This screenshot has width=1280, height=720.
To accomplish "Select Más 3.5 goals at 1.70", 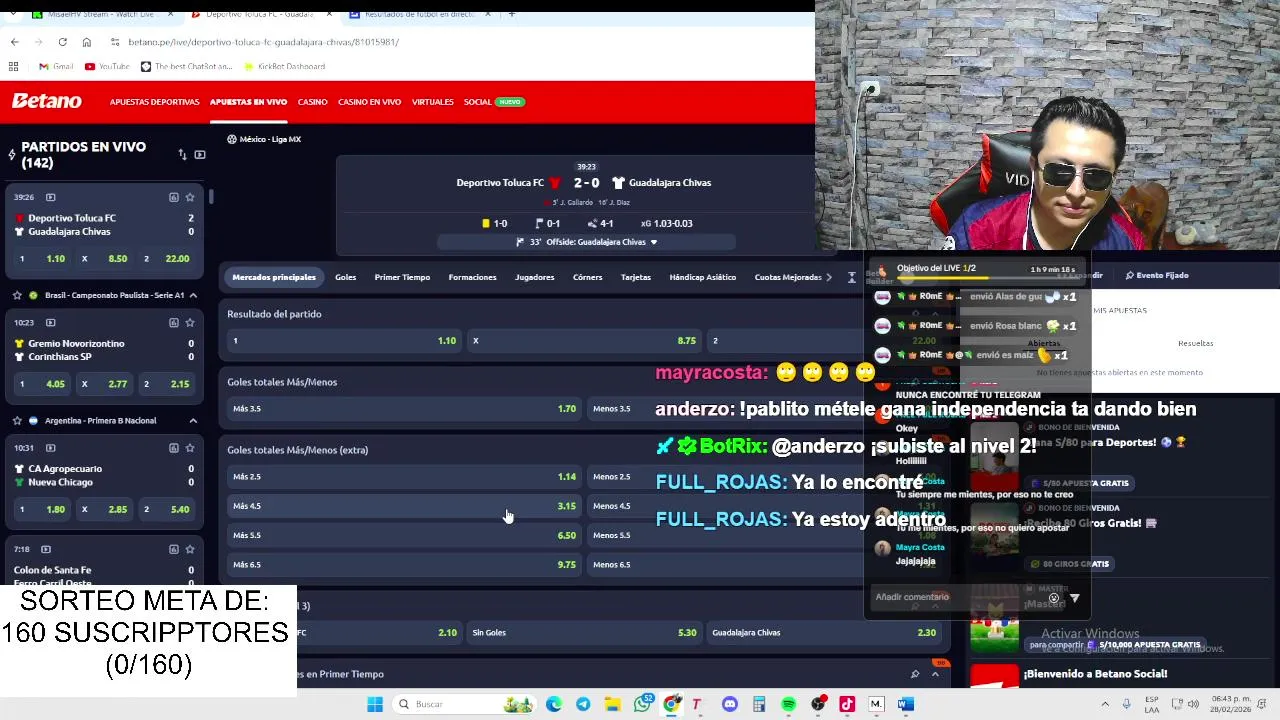I will click(404, 409).
